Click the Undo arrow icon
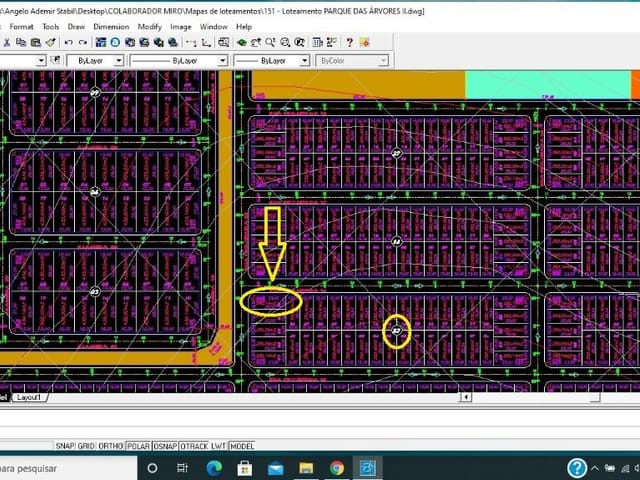The image size is (640, 480). click(x=69, y=42)
